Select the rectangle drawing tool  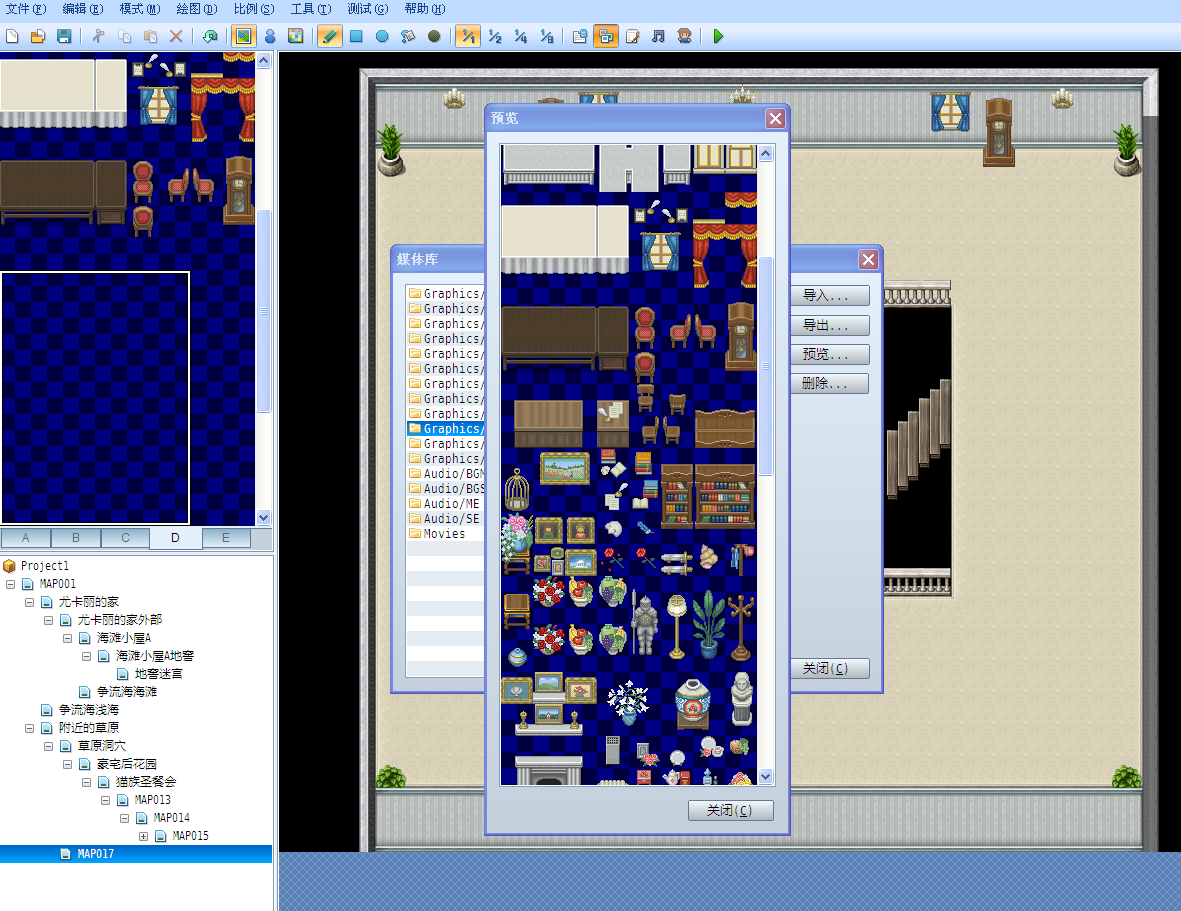tap(356, 36)
